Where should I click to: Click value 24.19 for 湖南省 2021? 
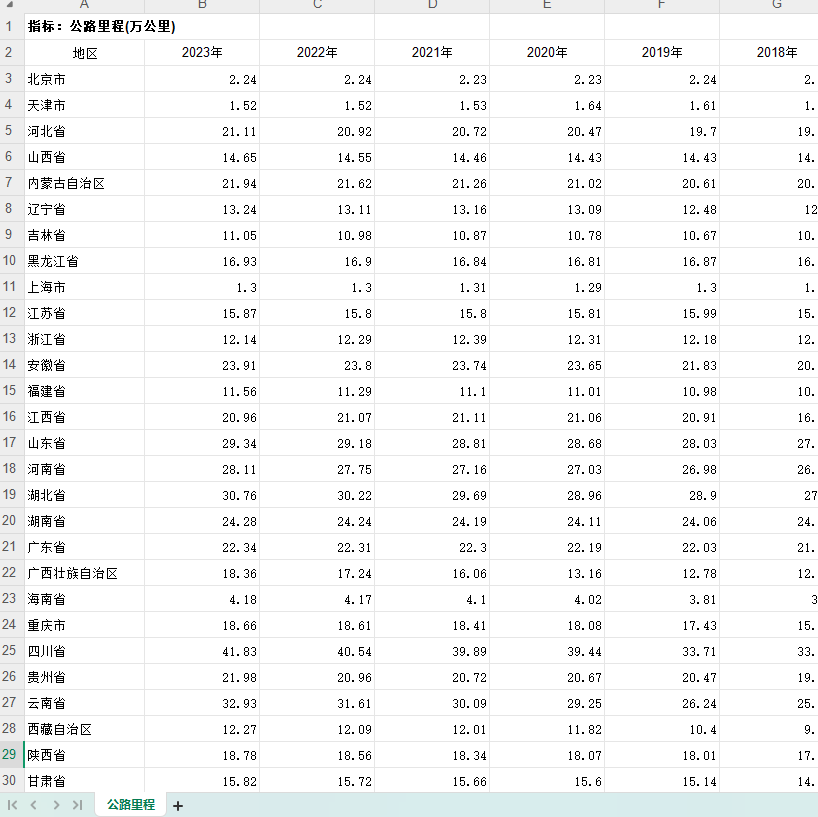(x=432, y=521)
